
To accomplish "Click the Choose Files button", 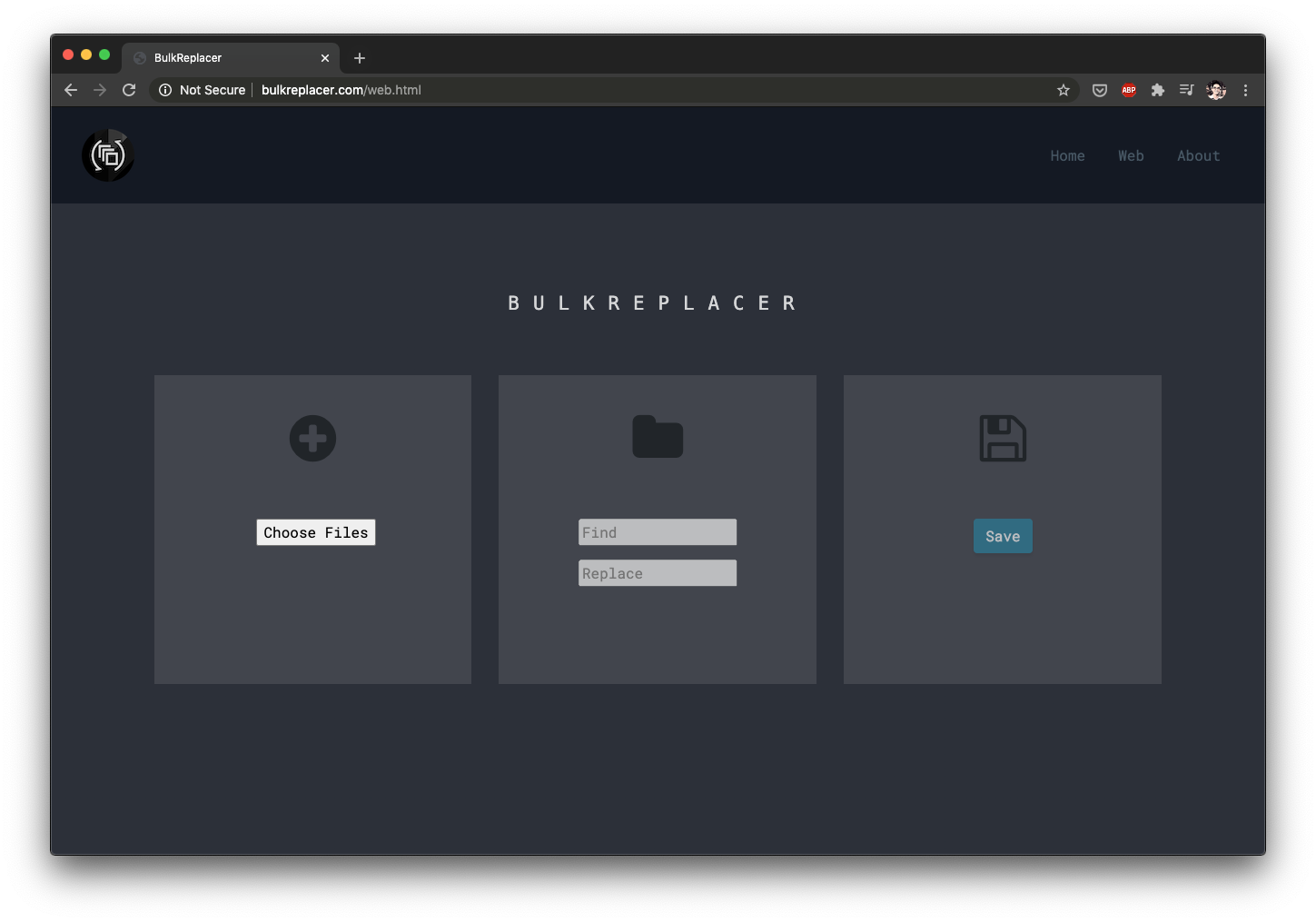I will pos(316,532).
